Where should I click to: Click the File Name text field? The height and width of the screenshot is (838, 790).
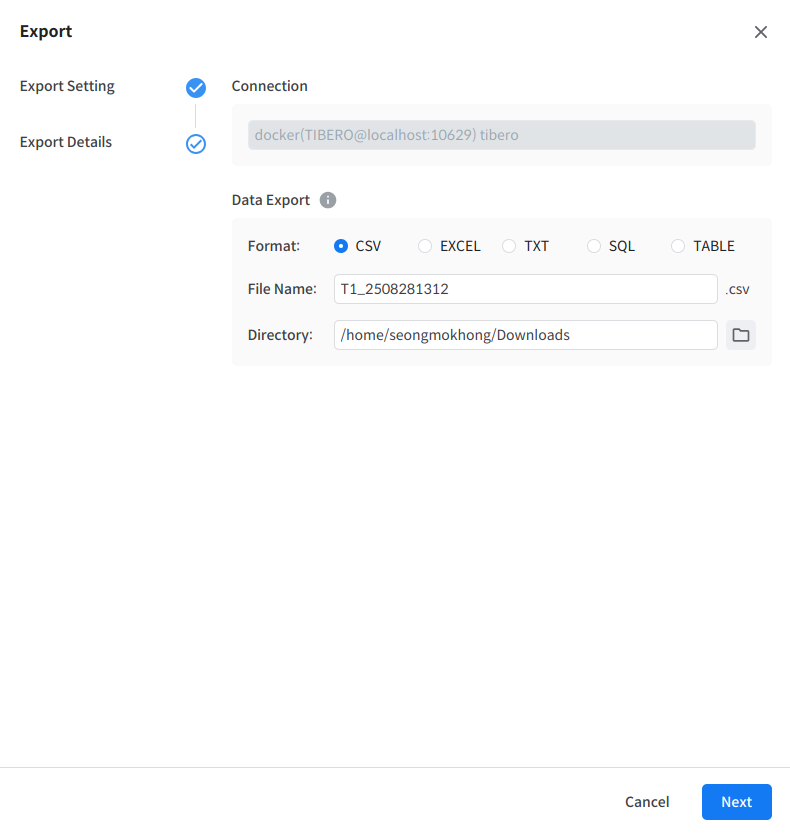pos(525,289)
